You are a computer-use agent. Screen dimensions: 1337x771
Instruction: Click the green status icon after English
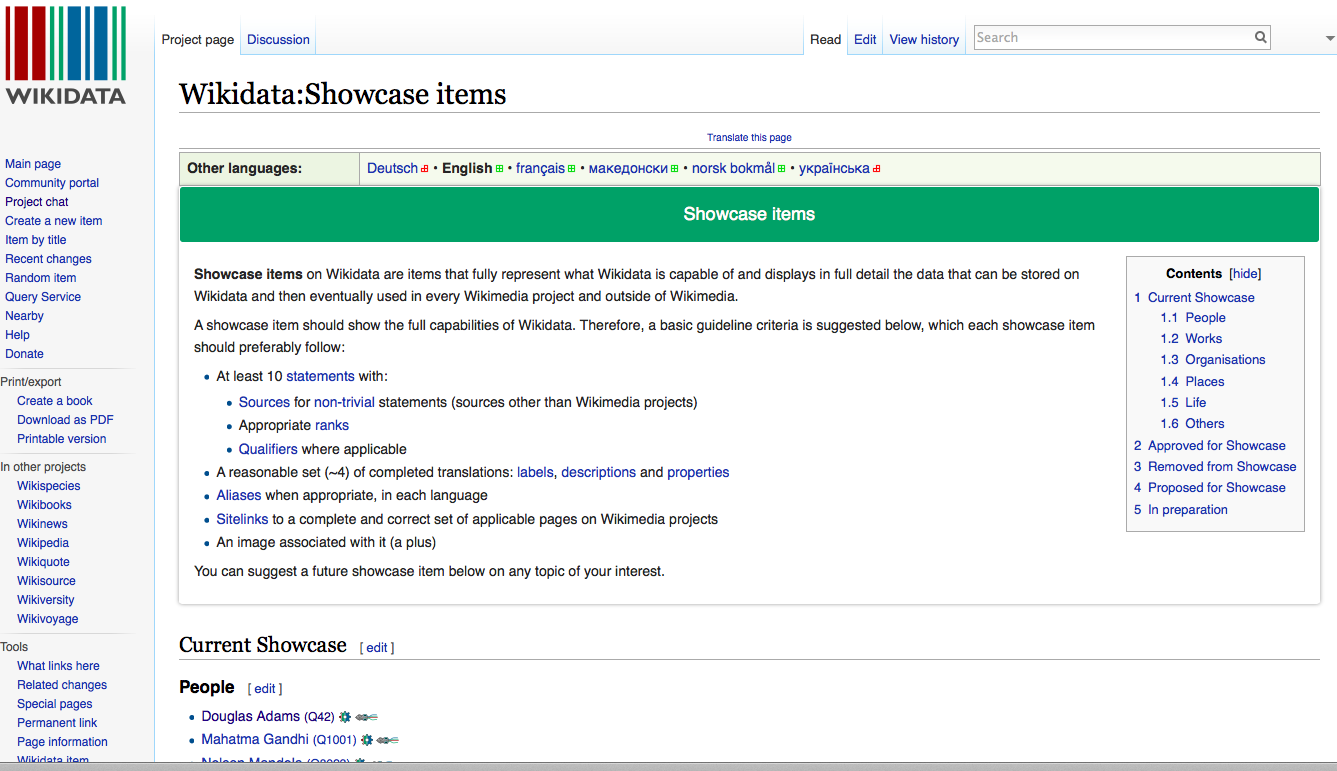click(x=500, y=169)
